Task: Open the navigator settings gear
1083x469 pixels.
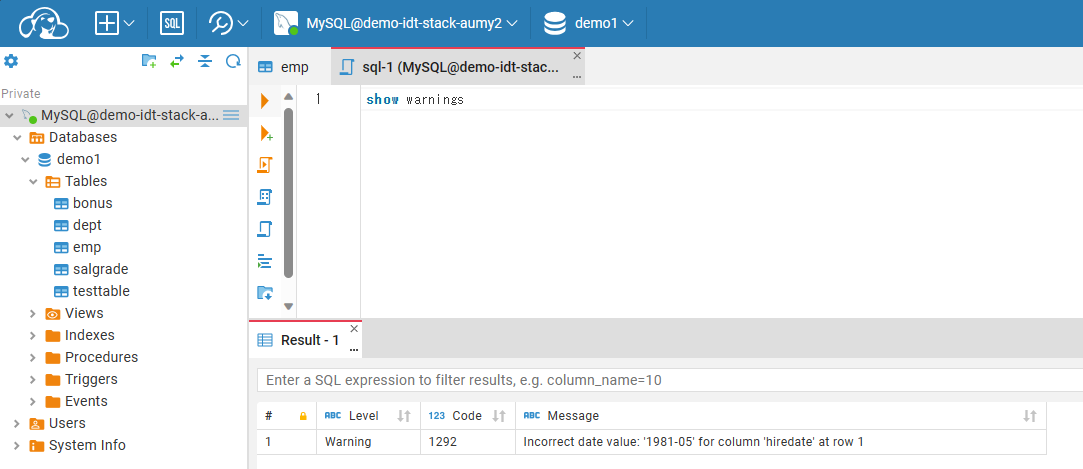Action: click(11, 61)
